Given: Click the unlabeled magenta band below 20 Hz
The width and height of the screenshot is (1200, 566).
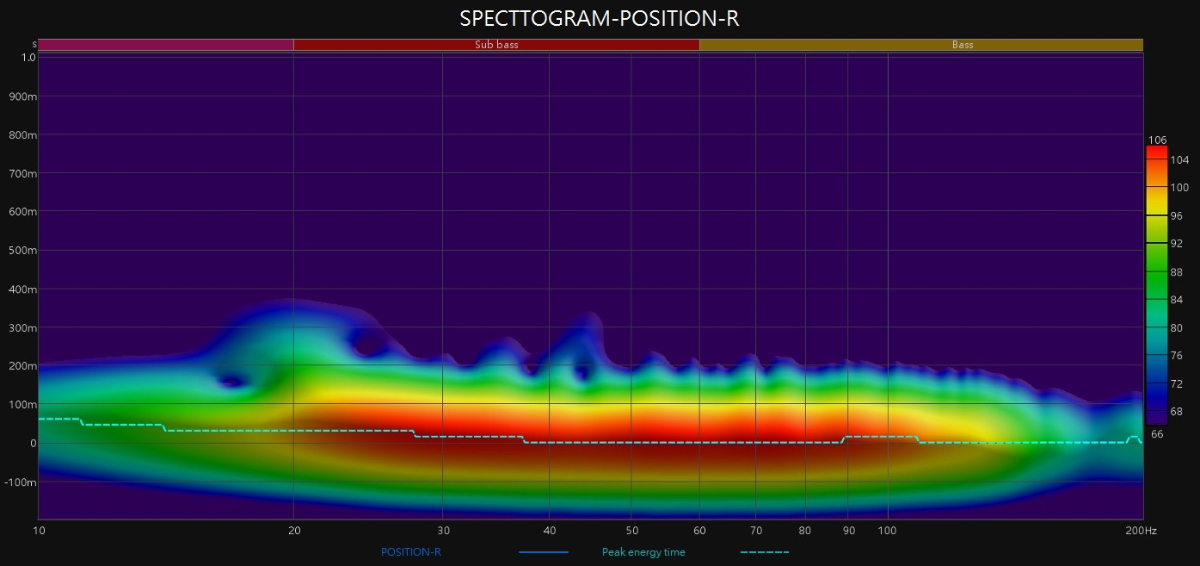Looking at the screenshot, I should point(165,45).
